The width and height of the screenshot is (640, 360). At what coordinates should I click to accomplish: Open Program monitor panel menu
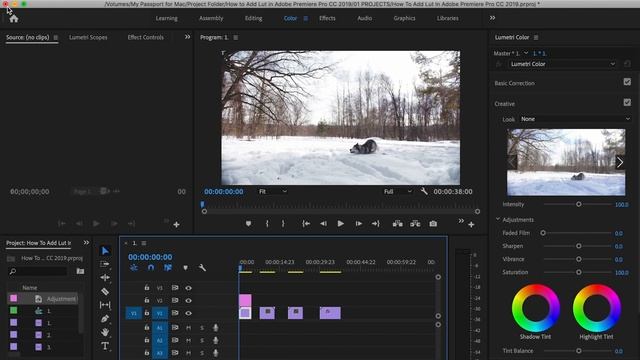click(x=236, y=38)
